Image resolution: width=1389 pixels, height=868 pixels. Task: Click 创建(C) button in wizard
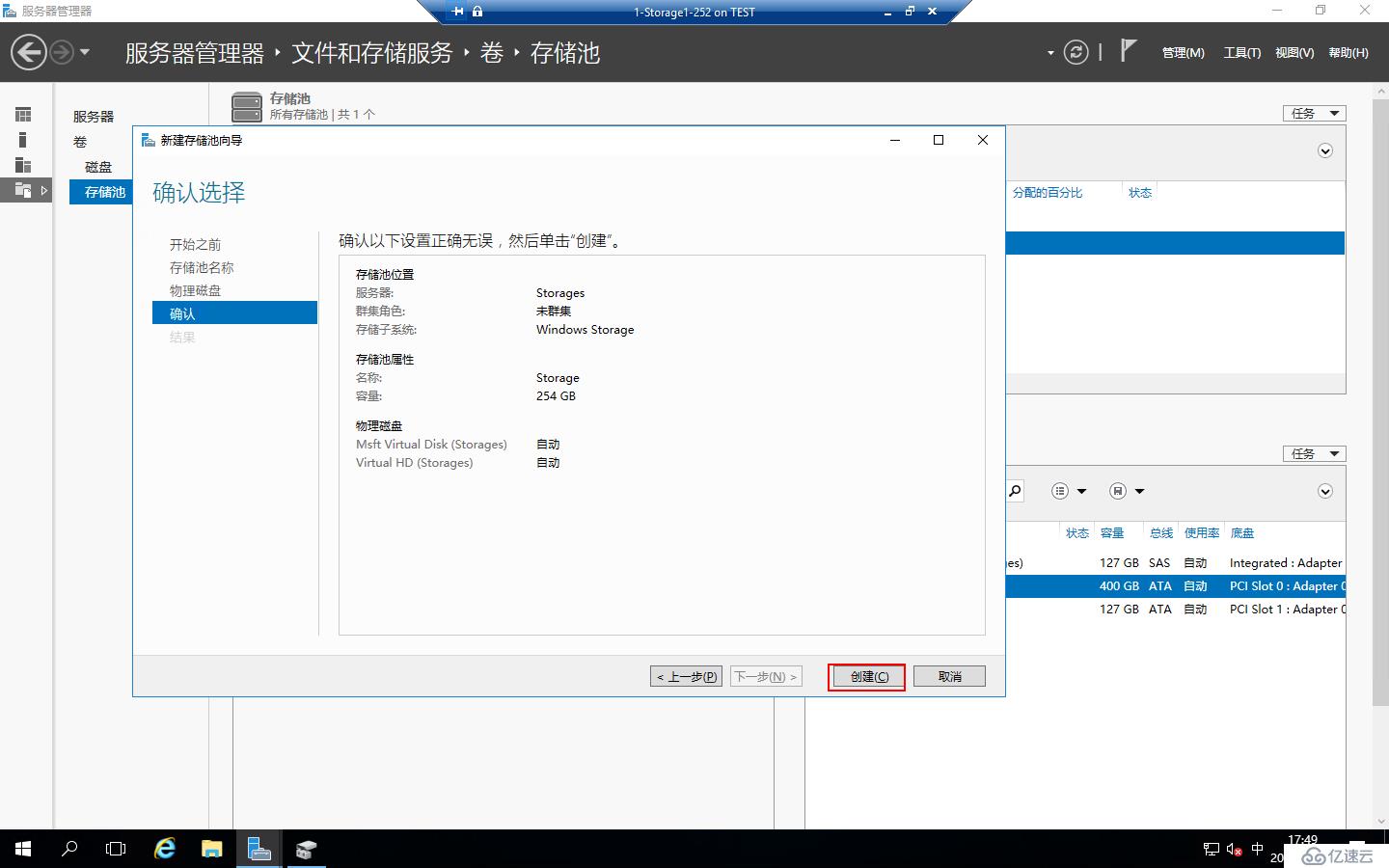(x=869, y=677)
